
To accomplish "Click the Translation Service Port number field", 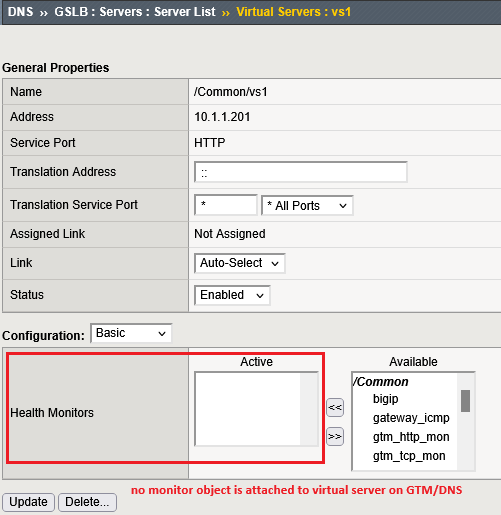I will click(x=226, y=205).
